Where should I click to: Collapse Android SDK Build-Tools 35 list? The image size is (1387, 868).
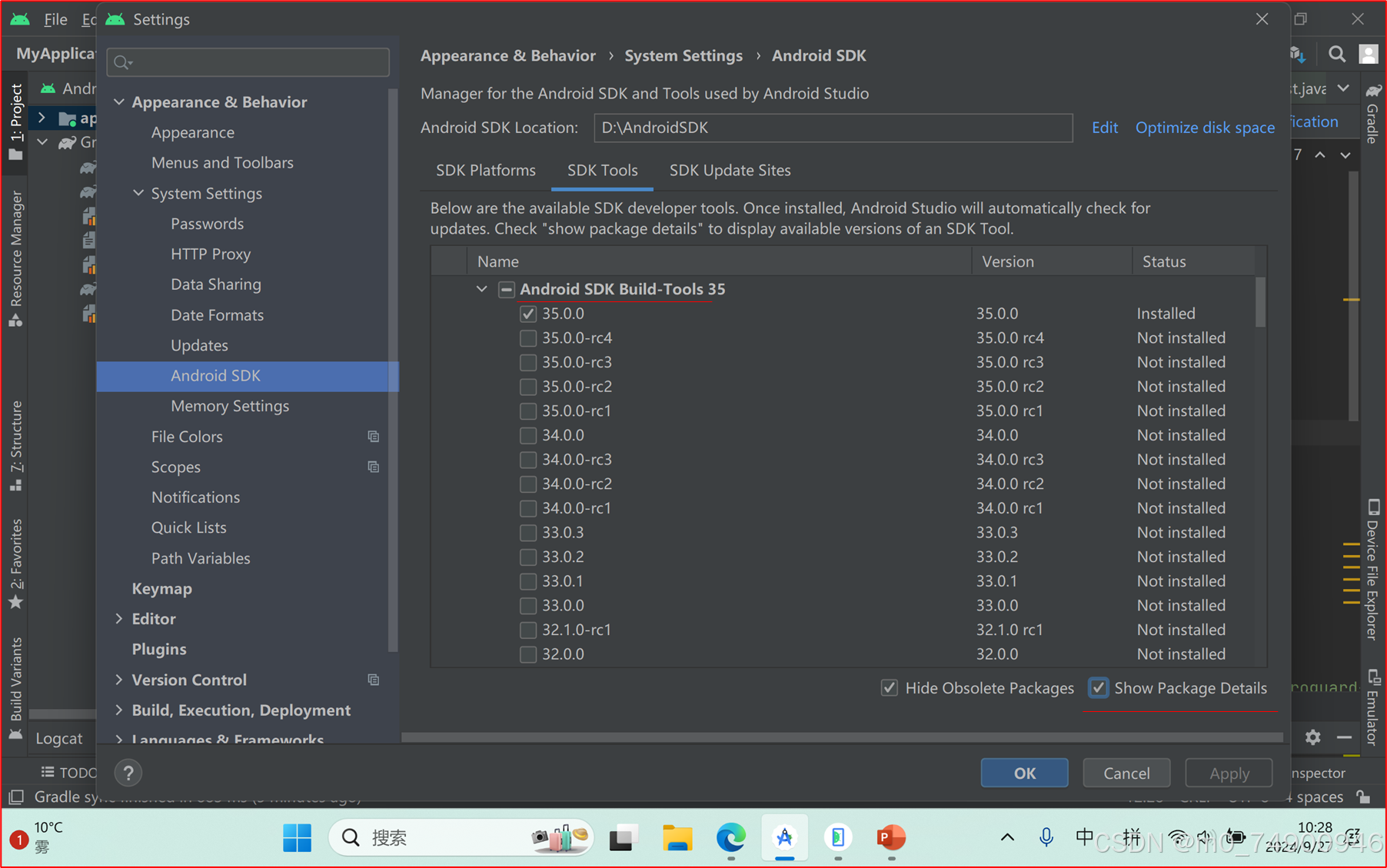click(x=481, y=289)
